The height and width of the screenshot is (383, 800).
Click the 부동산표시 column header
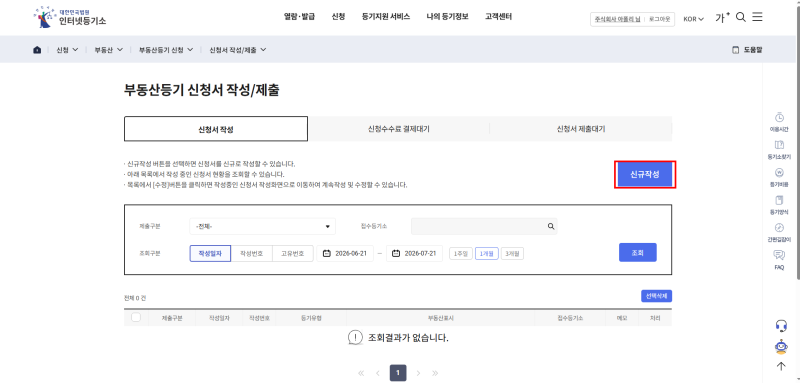[440, 318]
